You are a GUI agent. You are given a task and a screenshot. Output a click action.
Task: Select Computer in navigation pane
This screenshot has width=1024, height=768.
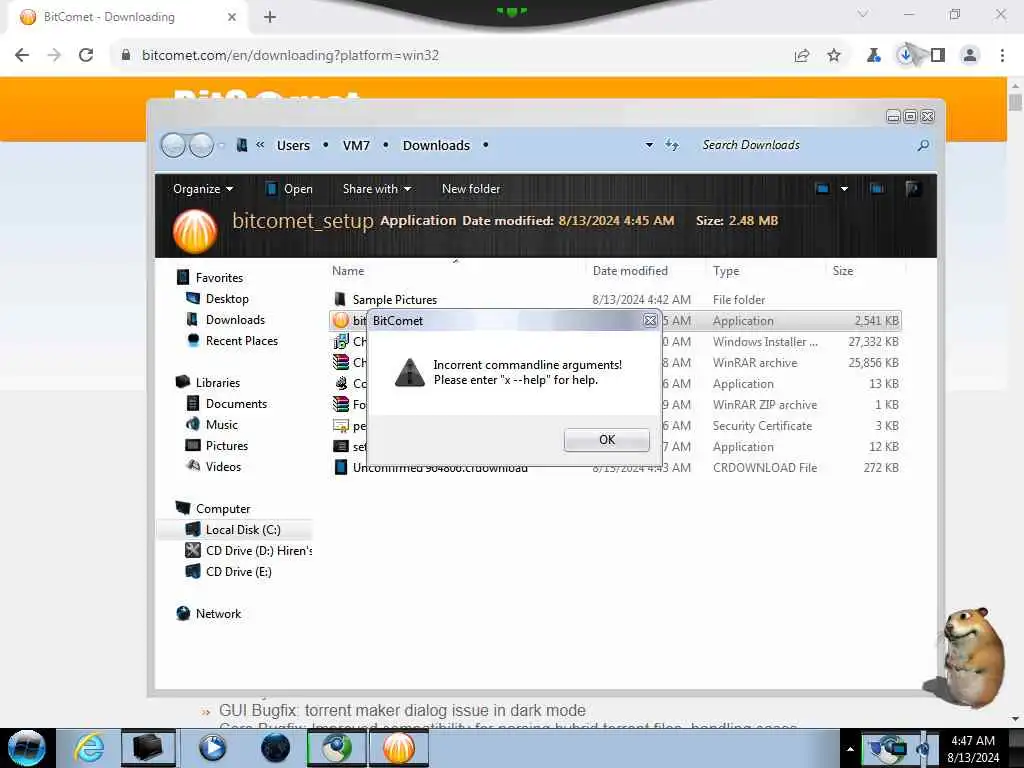[223, 508]
